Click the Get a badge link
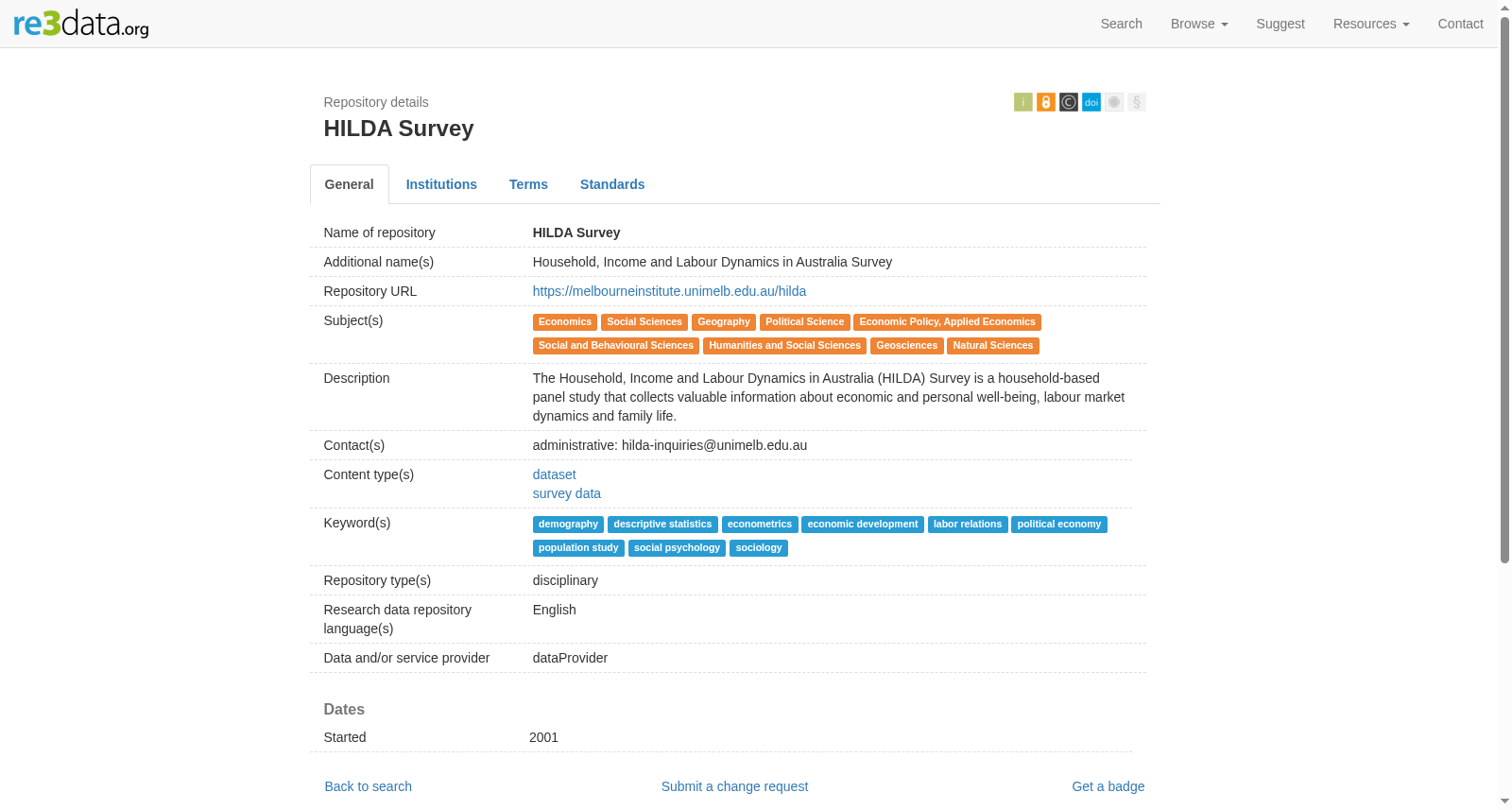The height and width of the screenshot is (810, 1512). (1108, 786)
